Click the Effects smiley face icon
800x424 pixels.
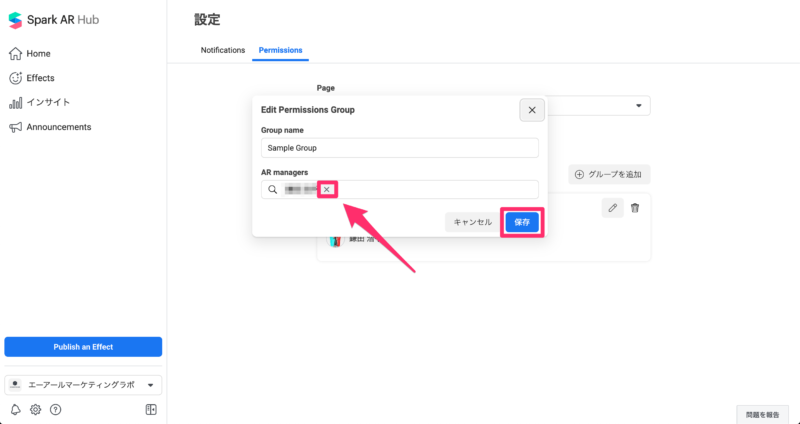point(16,78)
